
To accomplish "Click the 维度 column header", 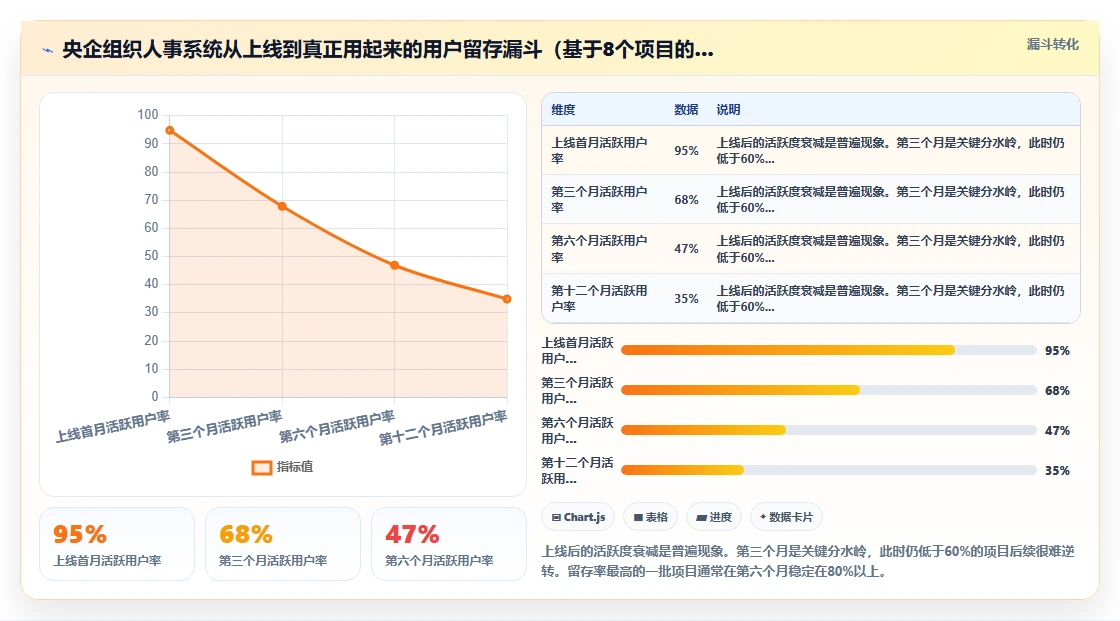I will 563,109.
